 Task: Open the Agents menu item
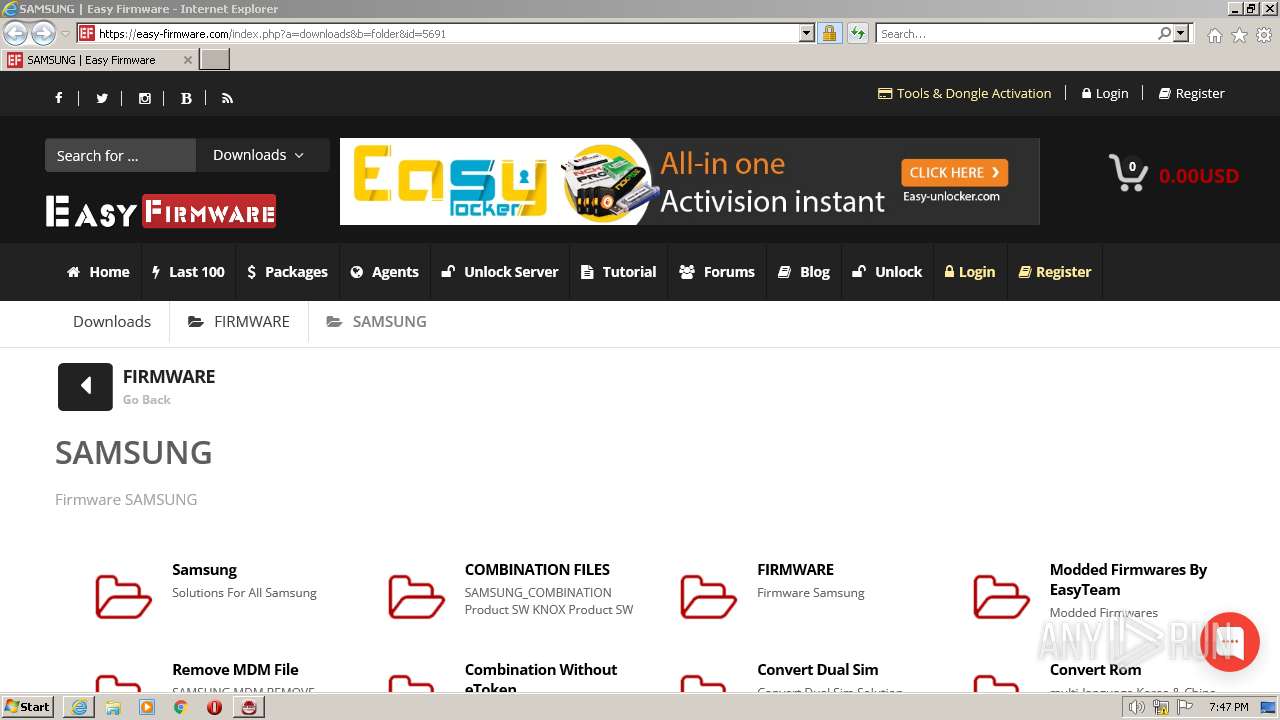pos(385,272)
